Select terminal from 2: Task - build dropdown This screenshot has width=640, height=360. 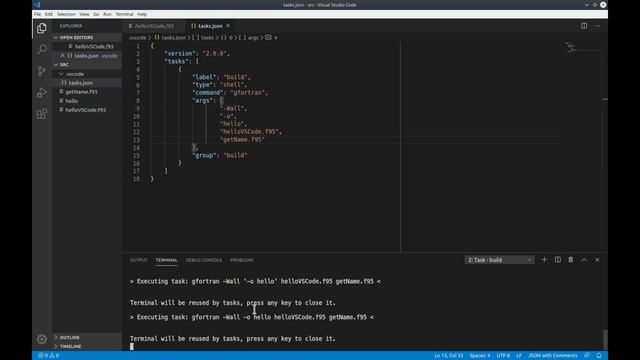499,260
